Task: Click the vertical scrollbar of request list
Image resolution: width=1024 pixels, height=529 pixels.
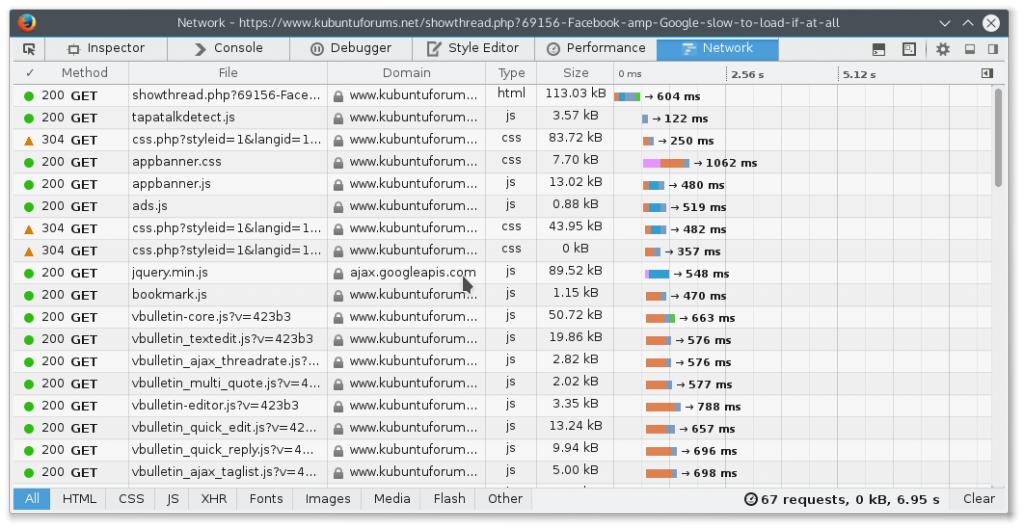Action: (997, 138)
